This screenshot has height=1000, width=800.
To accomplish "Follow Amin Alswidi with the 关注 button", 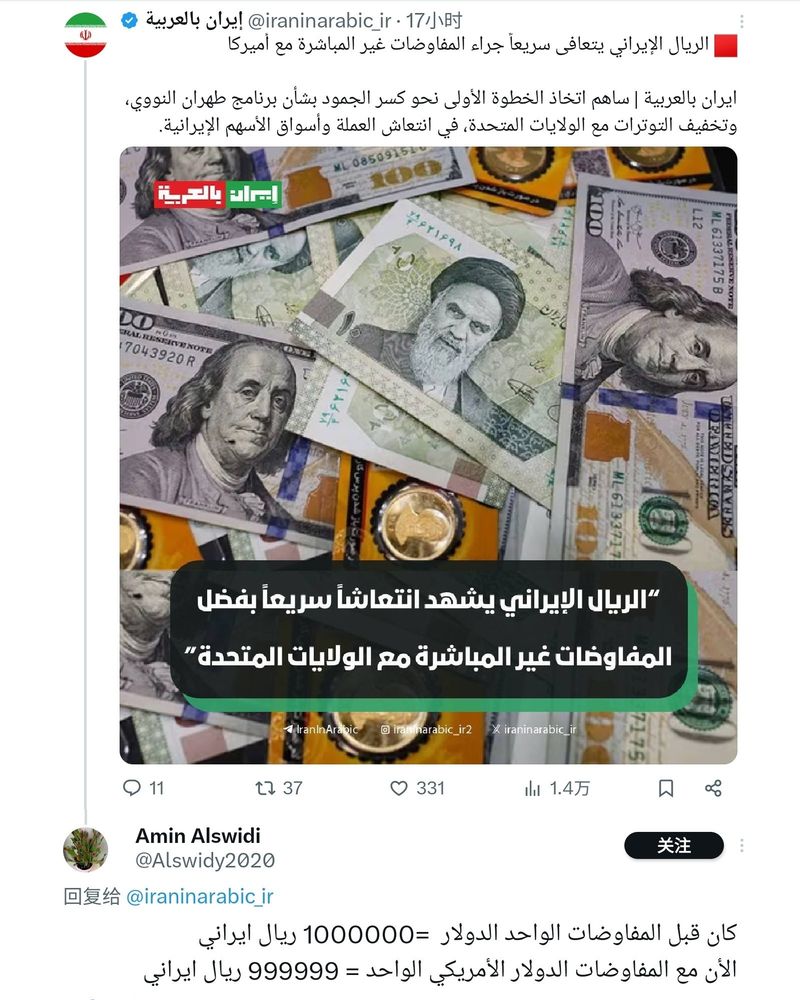I will (x=674, y=846).
